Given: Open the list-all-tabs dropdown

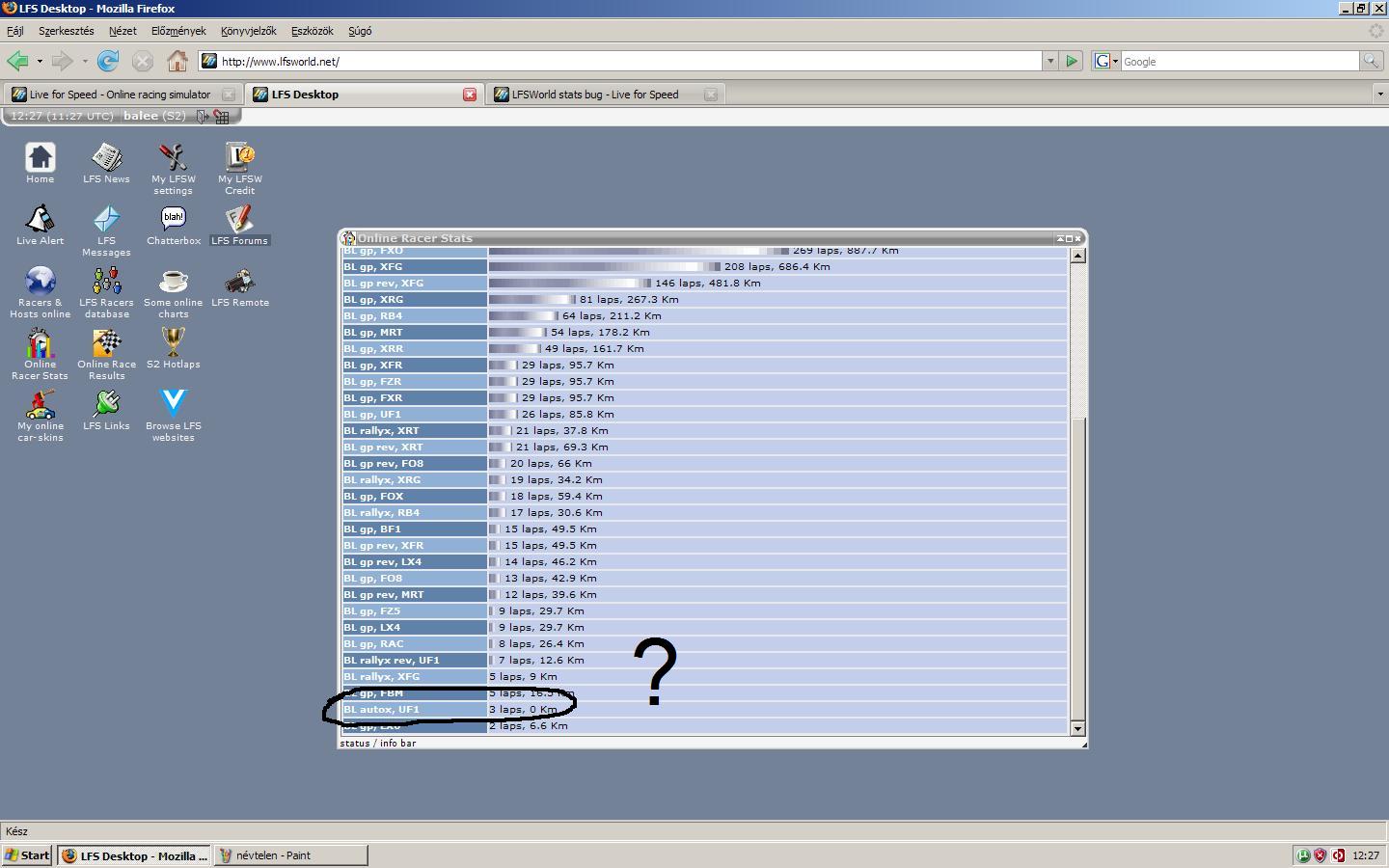Looking at the screenshot, I should click(x=1380, y=95).
